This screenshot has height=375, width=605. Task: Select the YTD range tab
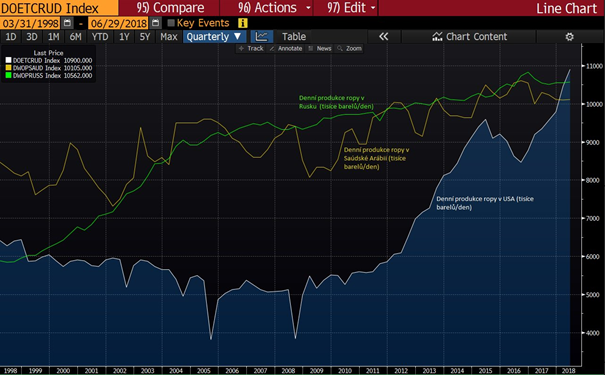pos(100,37)
